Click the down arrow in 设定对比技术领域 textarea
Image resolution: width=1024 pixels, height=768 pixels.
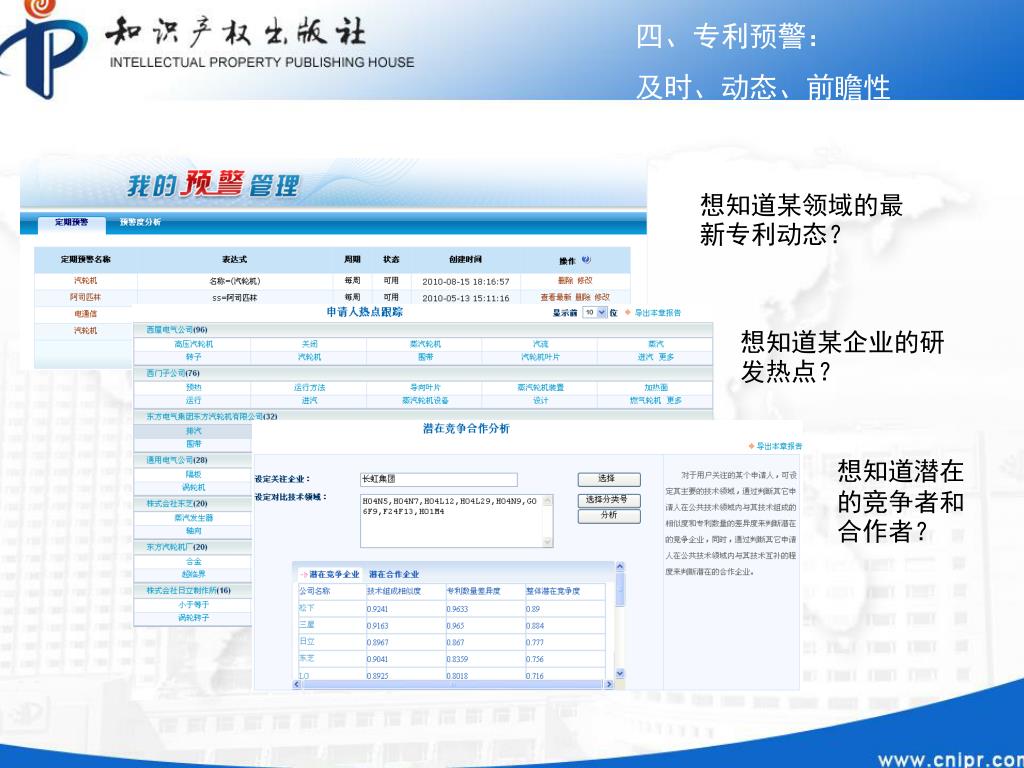pyautogui.click(x=547, y=541)
